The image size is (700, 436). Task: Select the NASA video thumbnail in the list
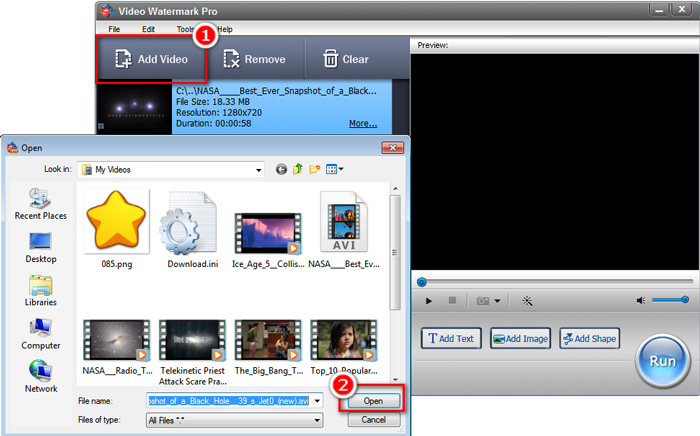click(134, 107)
